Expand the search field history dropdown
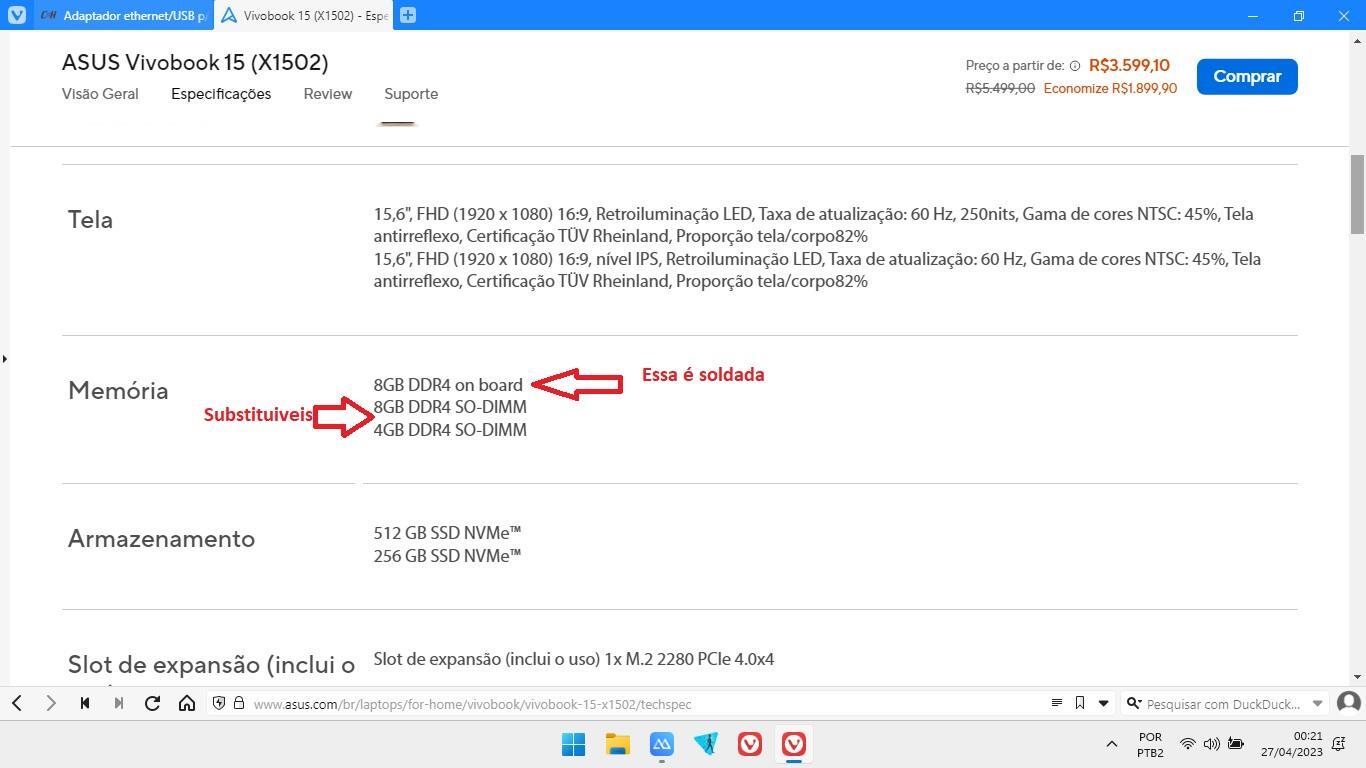The height and width of the screenshot is (768, 1366). tap(1317, 703)
